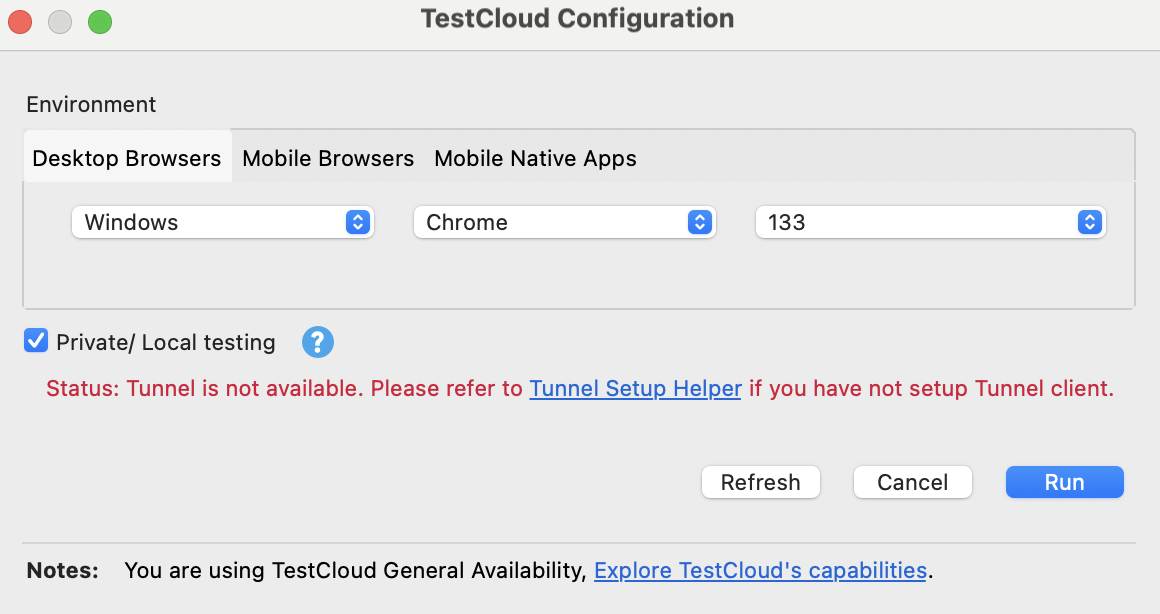The width and height of the screenshot is (1160, 614).
Task: Click Refresh to recheck tunnel status
Action: point(760,482)
